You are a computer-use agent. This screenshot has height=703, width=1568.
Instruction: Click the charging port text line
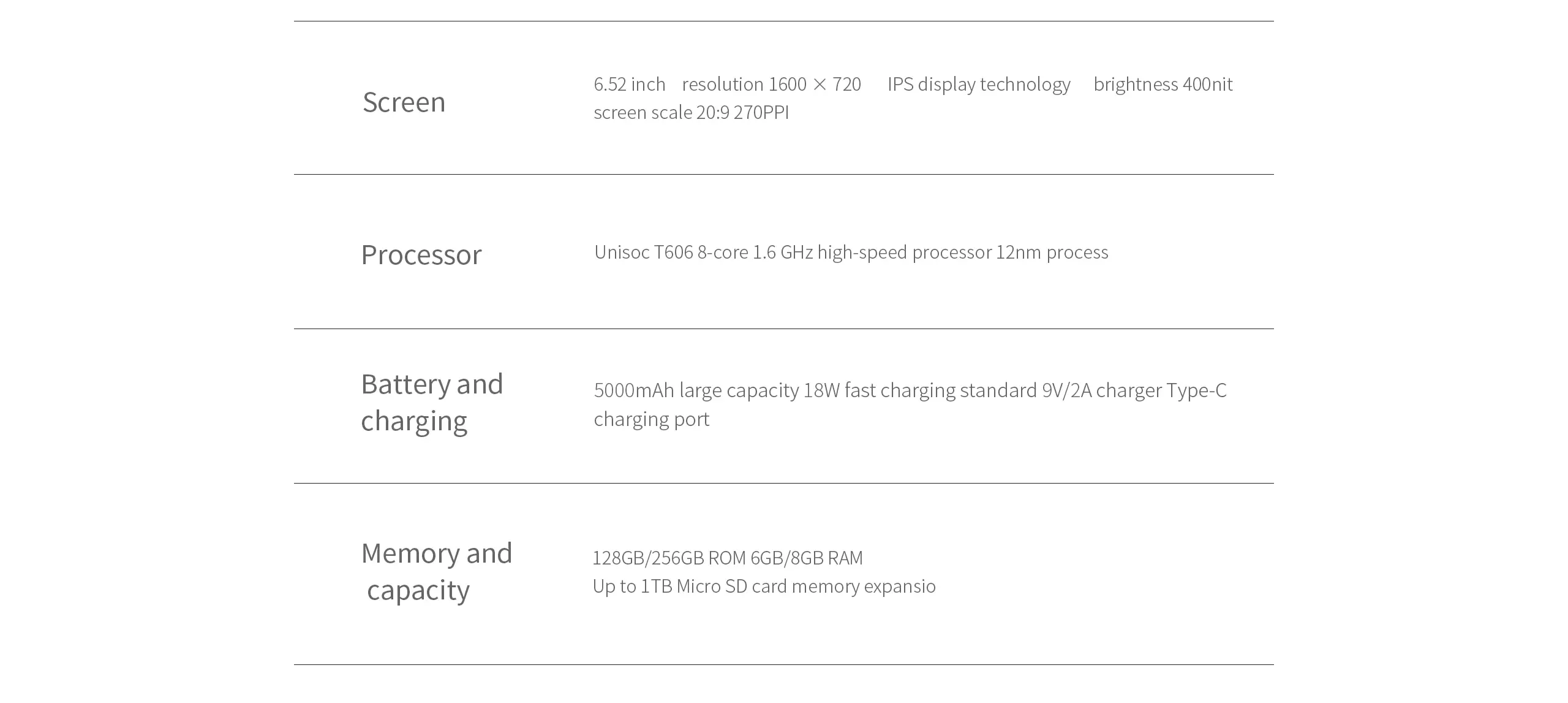click(x=652, y=419)
